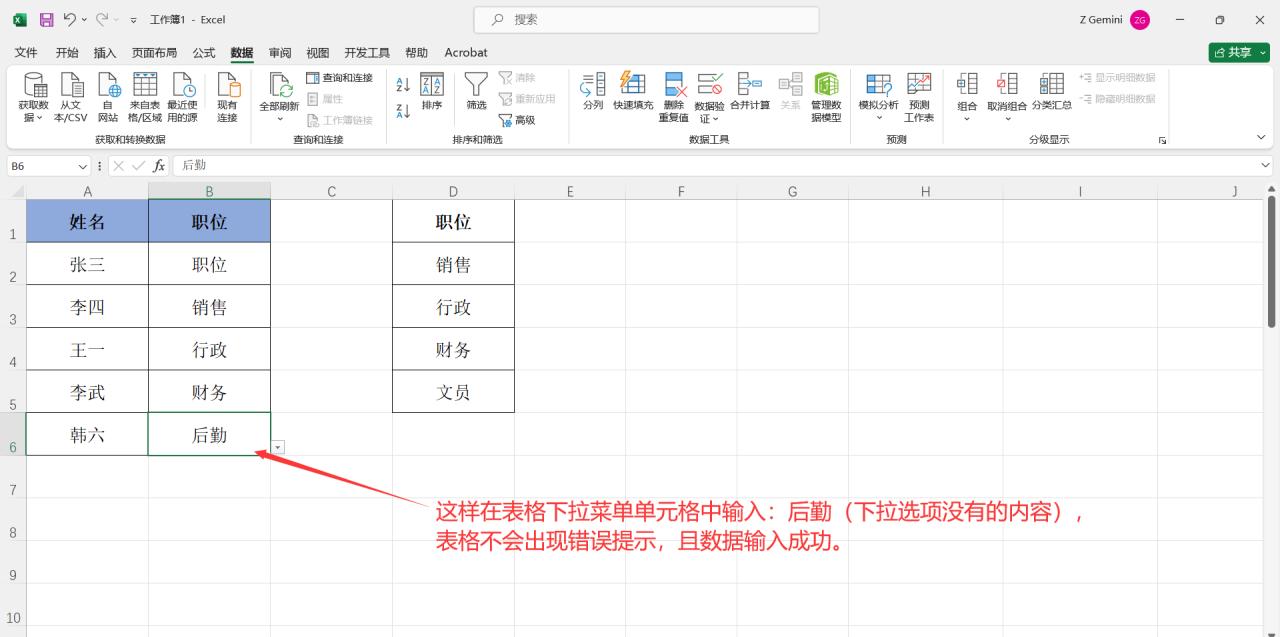
Task: Click the Ungroup (取消组合) icon
Action: point(1007,84)
